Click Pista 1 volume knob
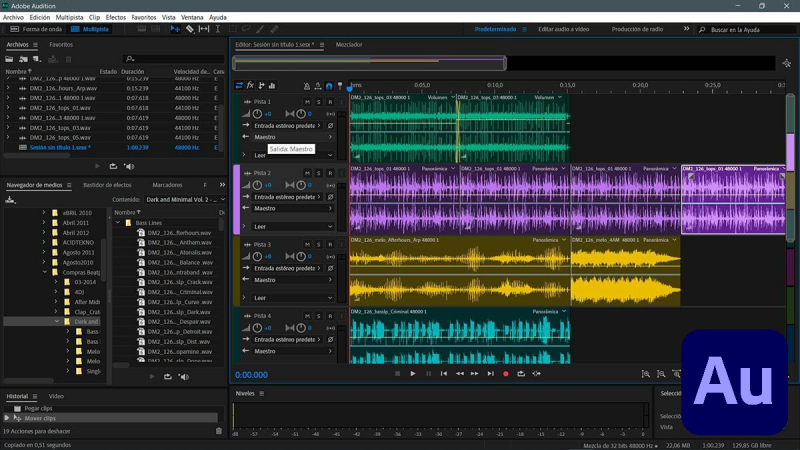Viewport: 800px width, 450px height. (x=257, y=114)
